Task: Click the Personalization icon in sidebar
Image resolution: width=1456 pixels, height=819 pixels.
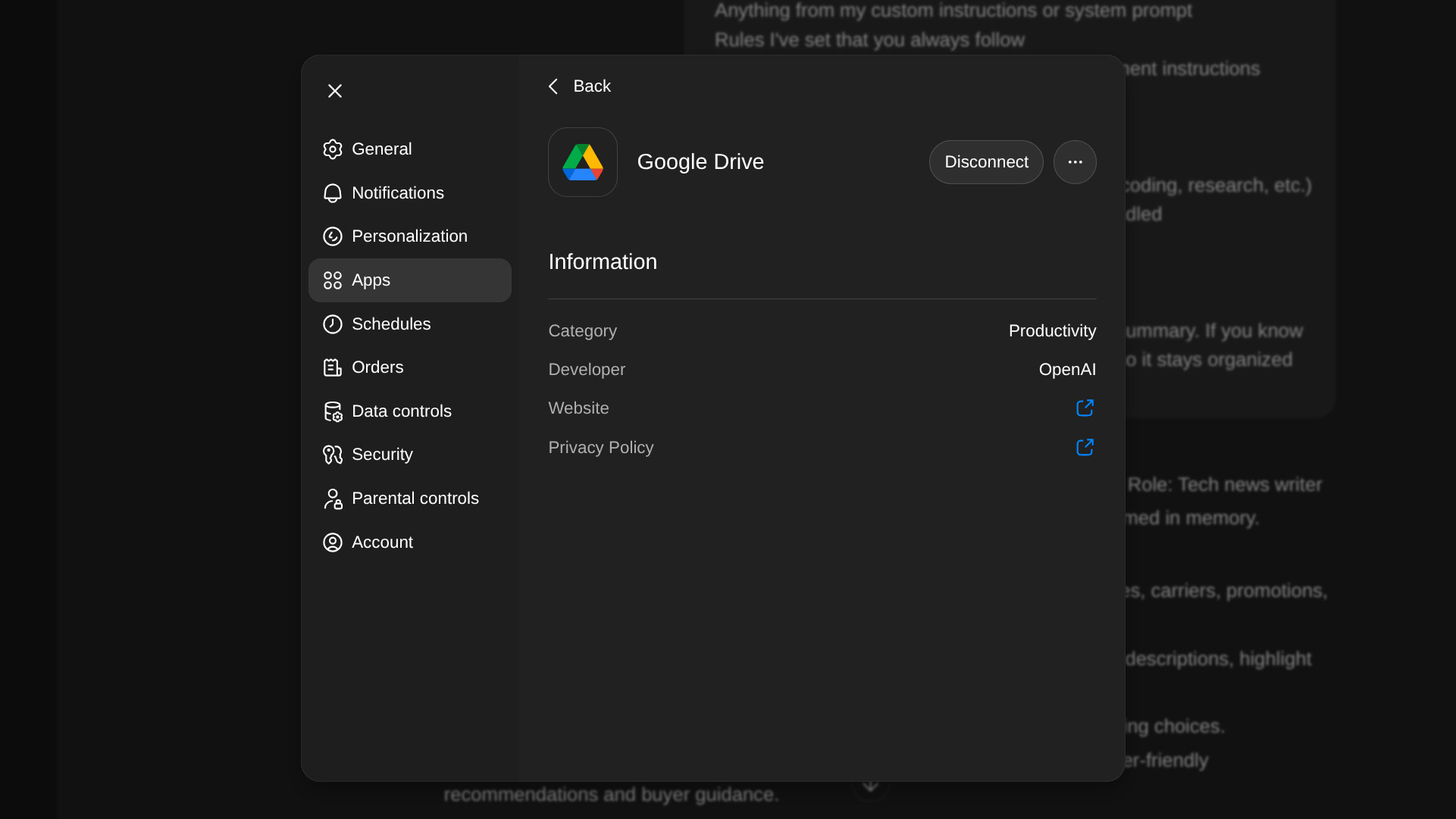Action: [332, 236]
